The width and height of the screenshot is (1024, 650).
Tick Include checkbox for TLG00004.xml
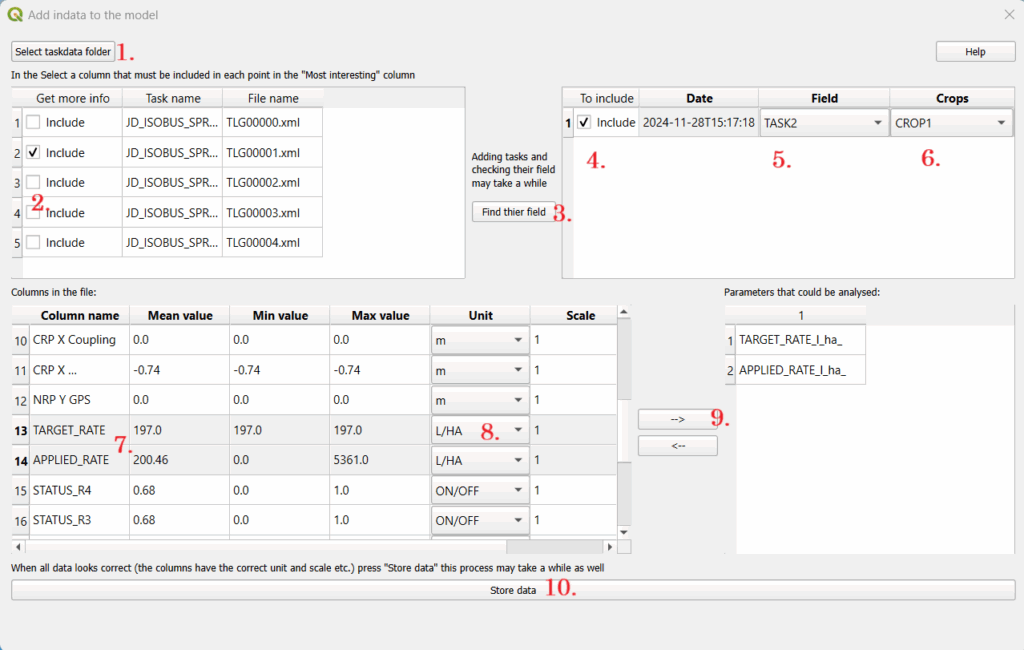pos(34,242)
